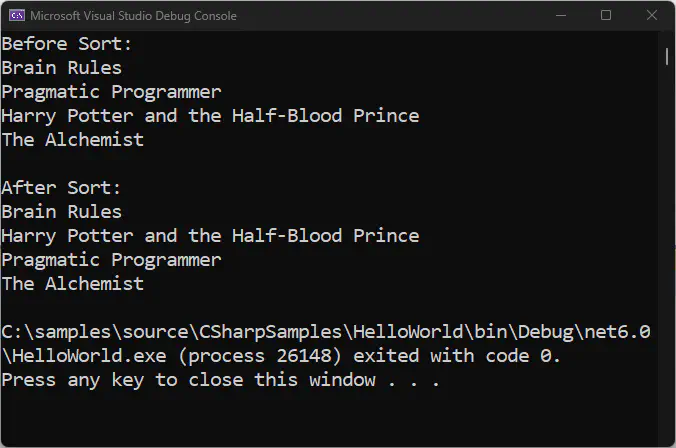
Task: Click 'Brain Rules' under Before Sort
Action: coord(62,68)
